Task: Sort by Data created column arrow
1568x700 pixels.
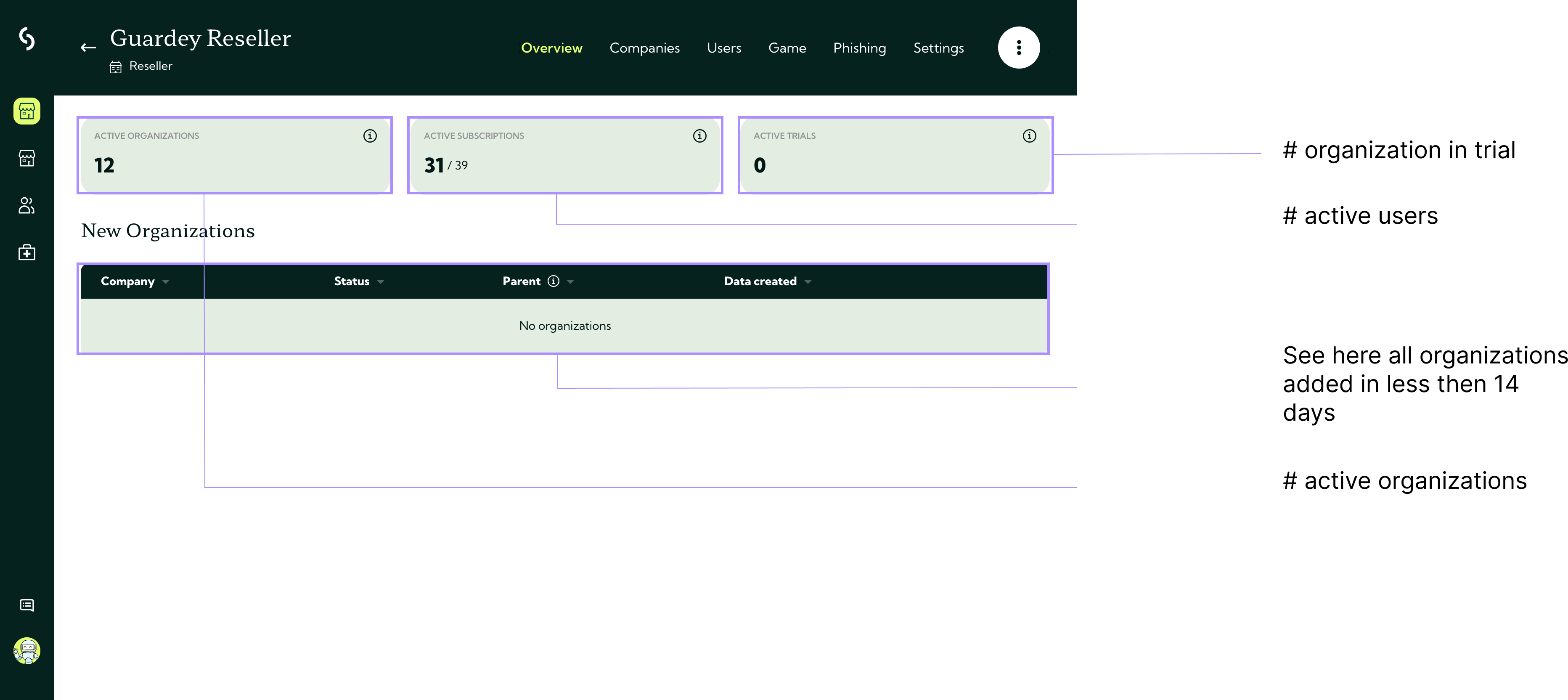Action: tap(808, 282)
